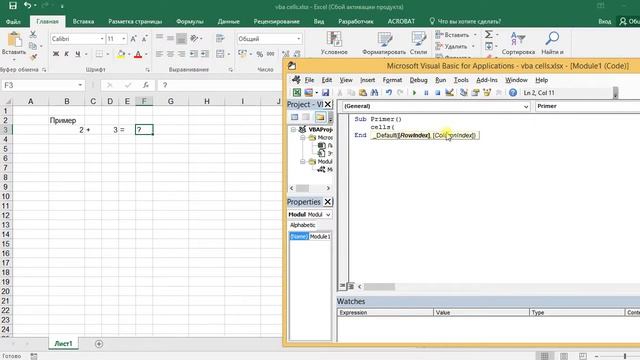Click the Break (pause) icon in VBA toolbar
Screen dimensions: 640x360
pyautogui.click(x=426, y=93)
